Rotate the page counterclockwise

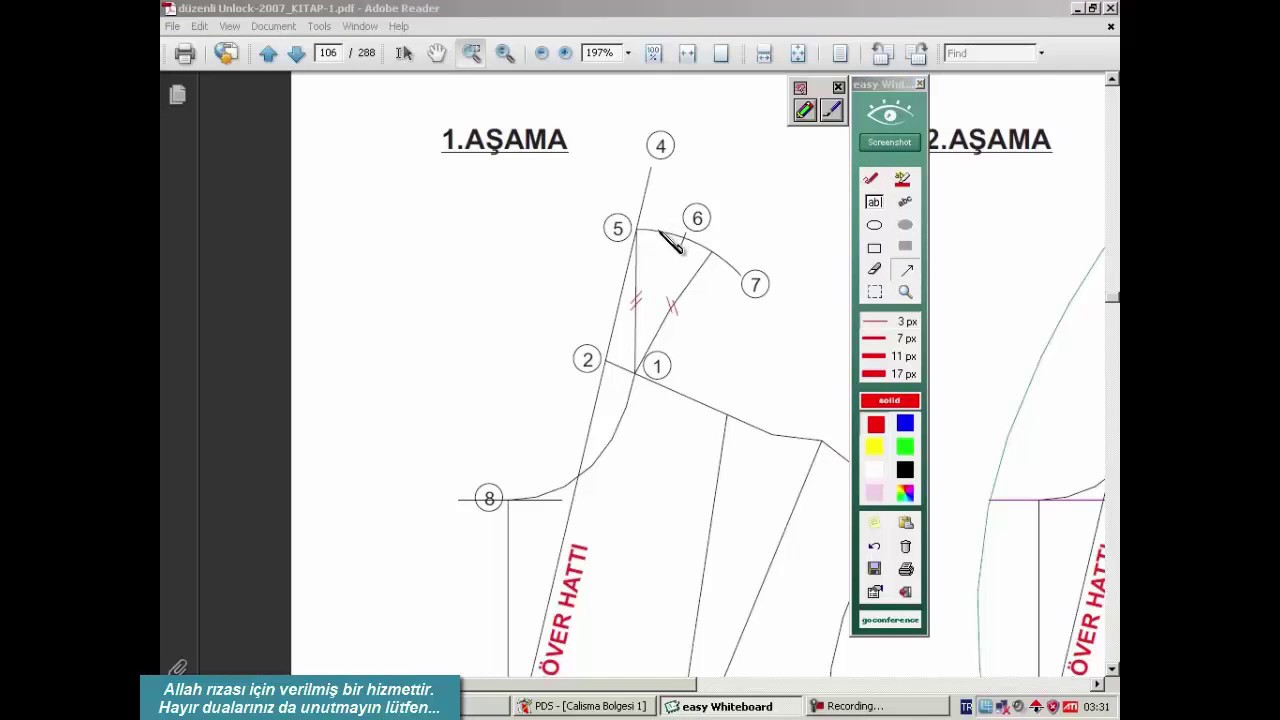click(x=882, y=53)
